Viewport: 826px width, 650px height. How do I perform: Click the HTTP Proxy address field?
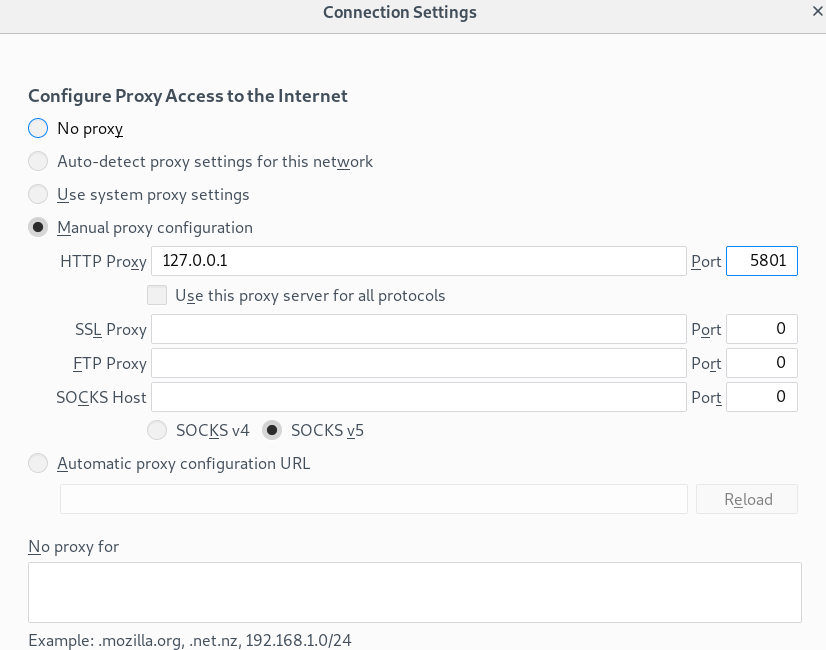point(418,261)
